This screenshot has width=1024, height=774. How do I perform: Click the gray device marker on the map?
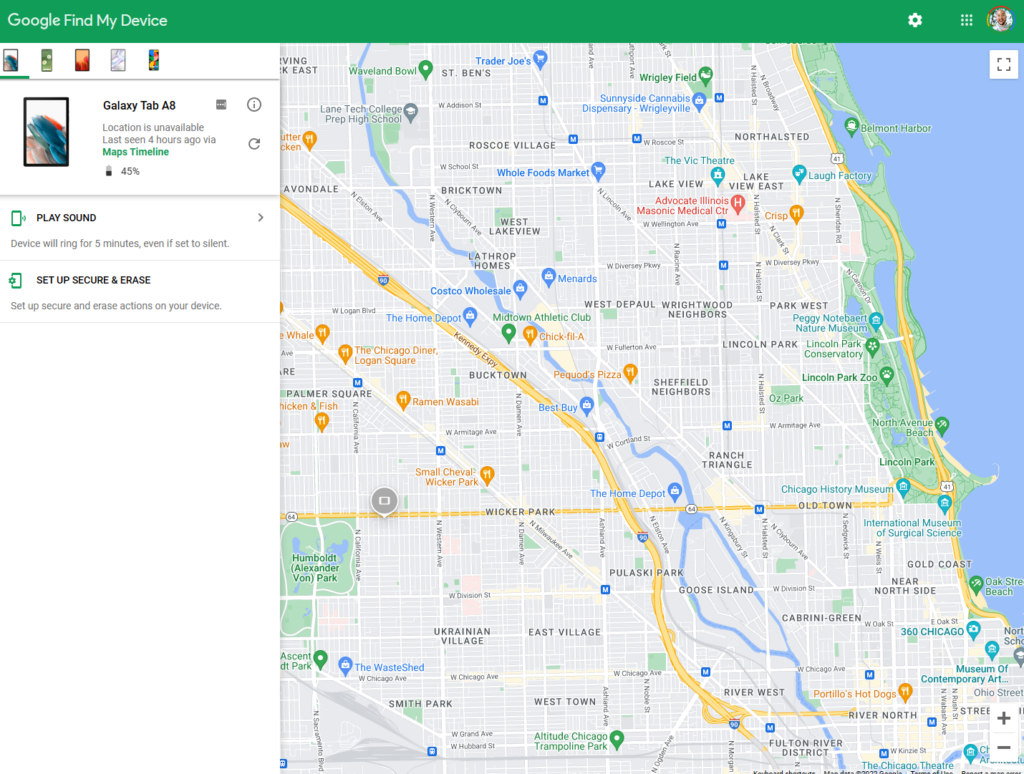384,500
